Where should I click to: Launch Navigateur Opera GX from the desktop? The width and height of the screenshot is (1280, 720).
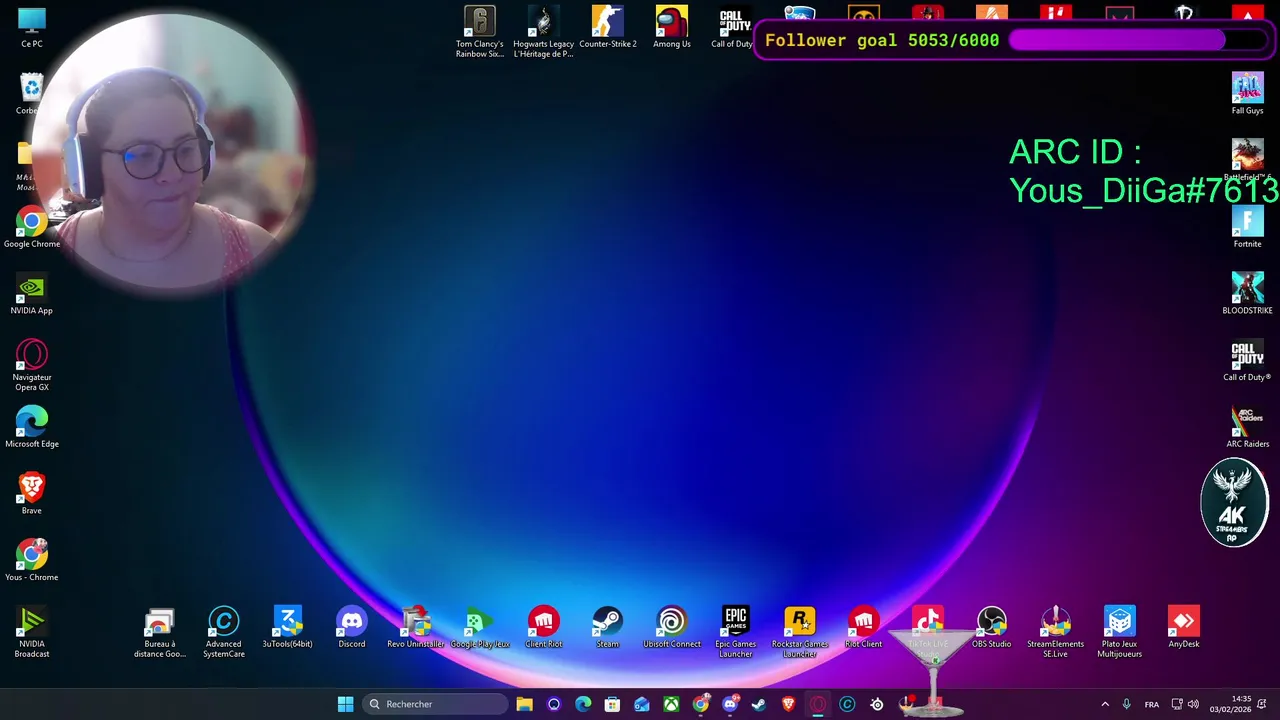coord(32,366)
